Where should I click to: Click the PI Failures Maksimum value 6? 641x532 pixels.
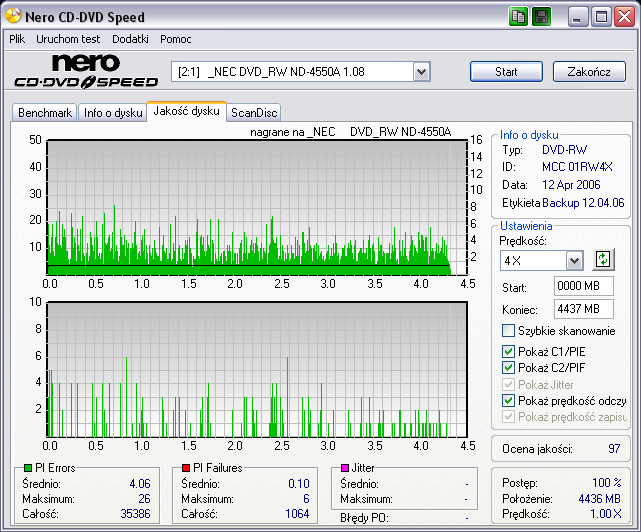pos(306,499)
